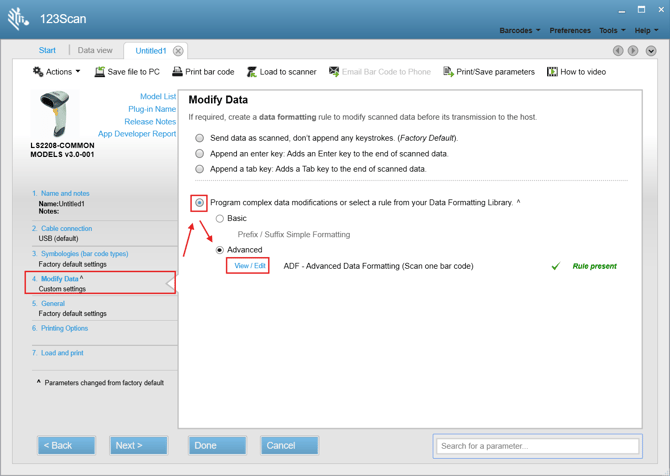The width and height of the screenshot is (670, 476).
Task: Click the Search for a parameter field
Action: point(537,446)
